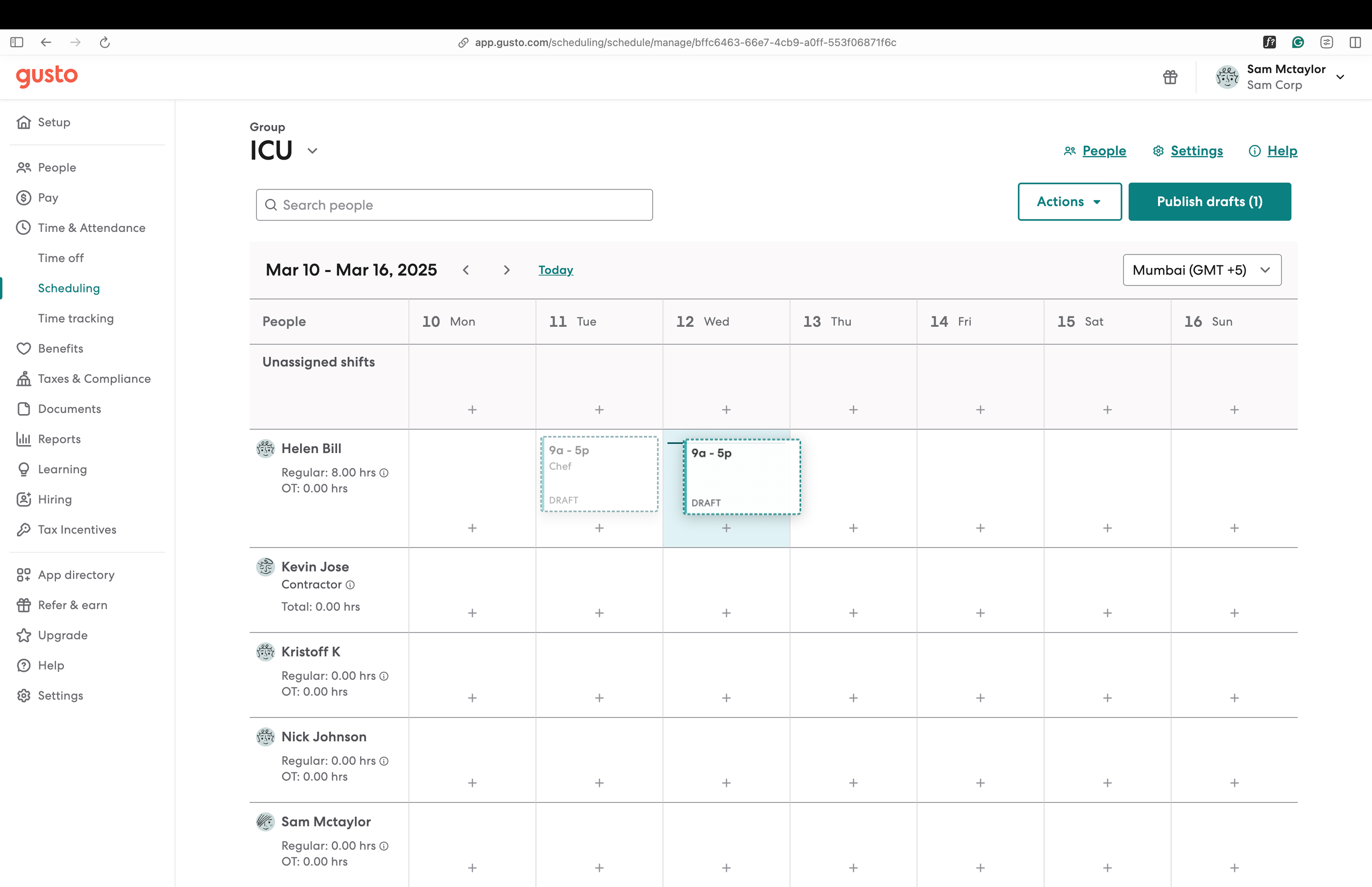Open People in the left sidebar
The image size is (1372, 887).
tap(56, 168)
